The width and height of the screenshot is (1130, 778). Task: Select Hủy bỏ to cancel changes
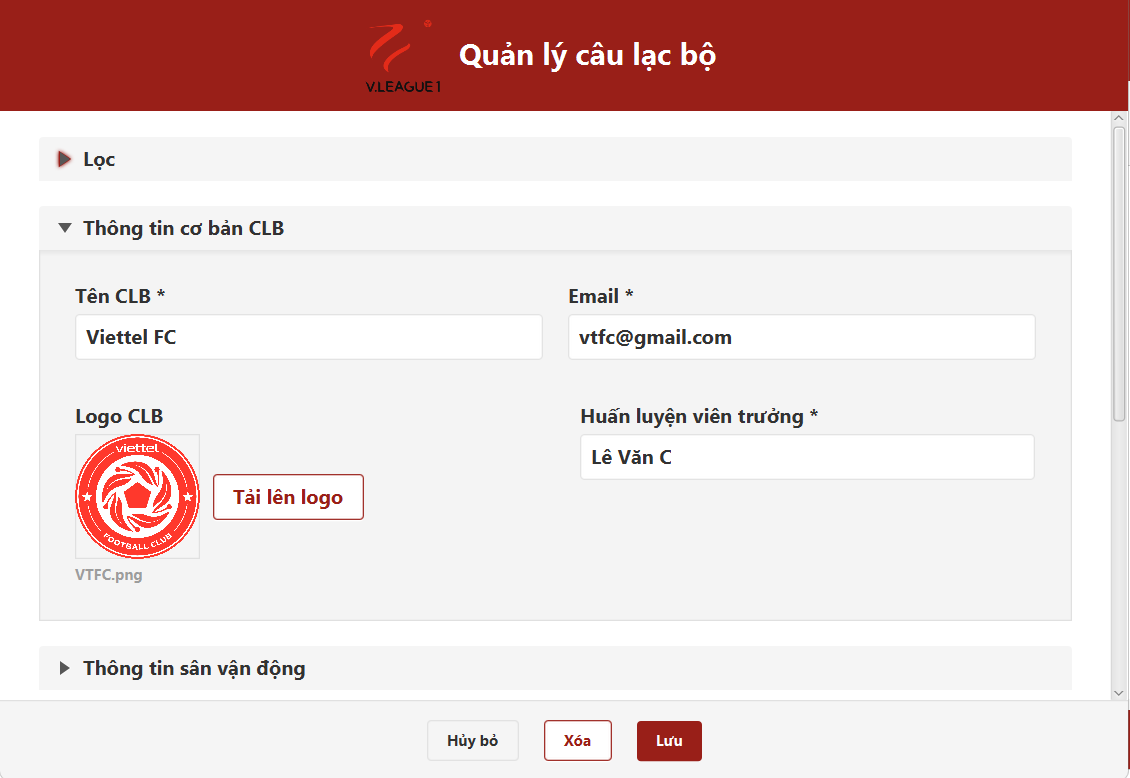coord(472,740)
